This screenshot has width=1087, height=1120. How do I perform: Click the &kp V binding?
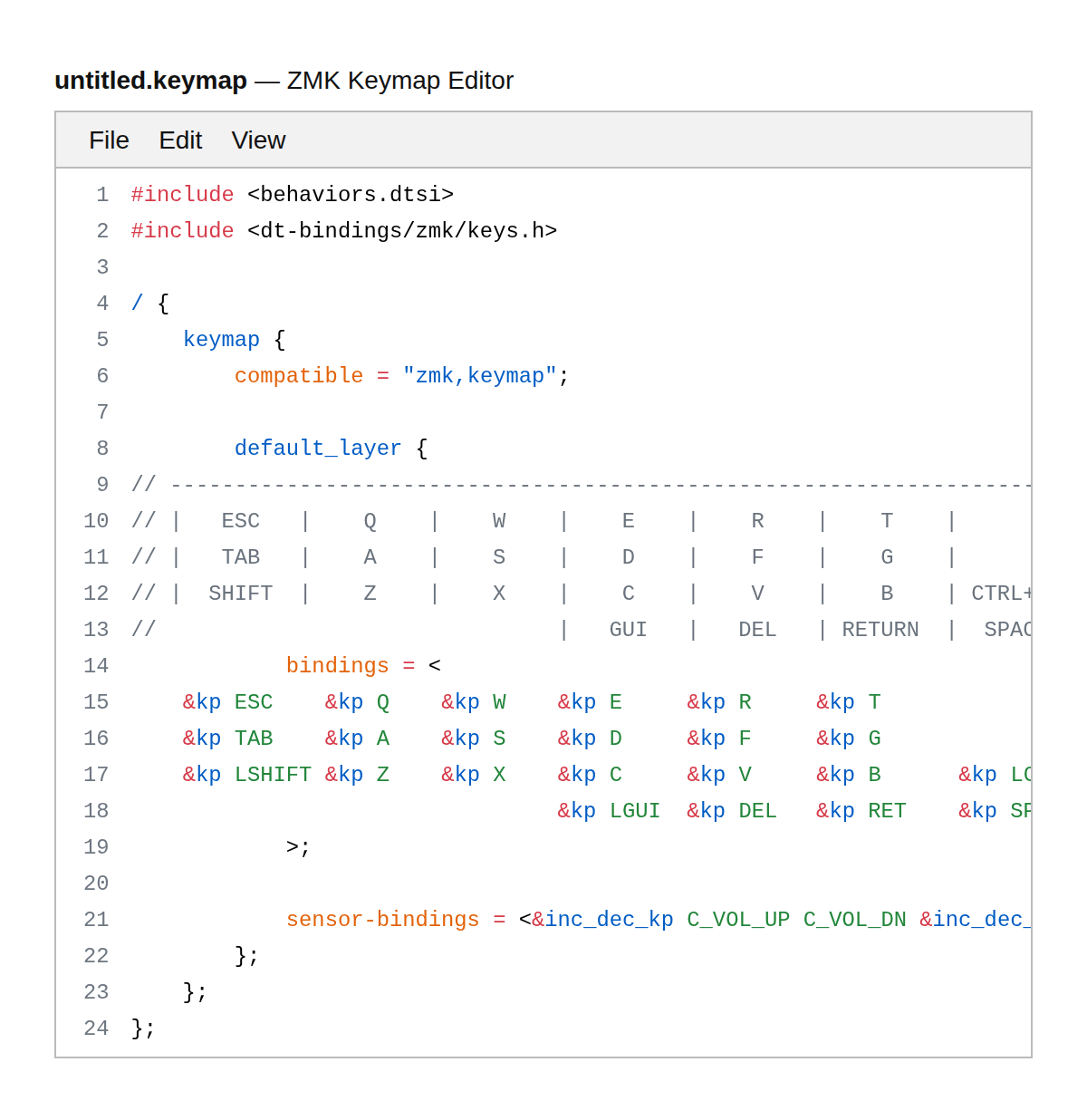point(719,775)
